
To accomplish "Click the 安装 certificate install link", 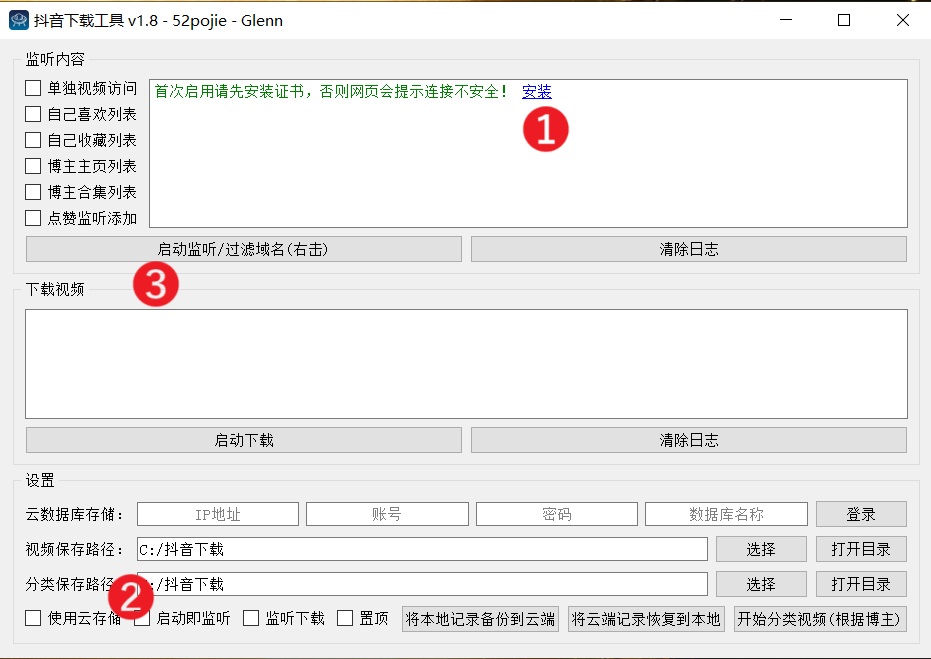I will (537, 91).
